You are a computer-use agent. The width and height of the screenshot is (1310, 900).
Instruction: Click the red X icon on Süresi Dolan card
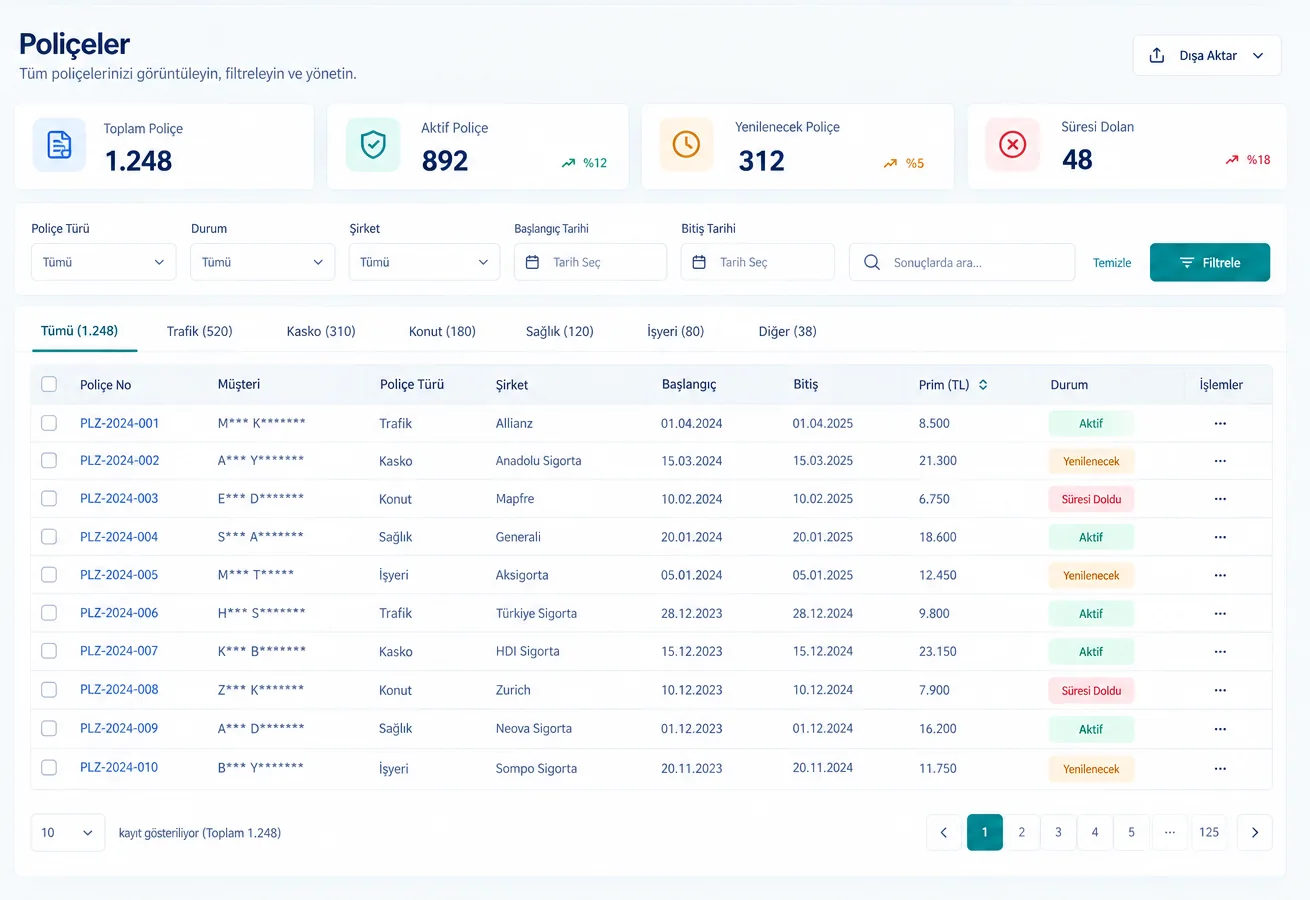tap(1013, 145)
